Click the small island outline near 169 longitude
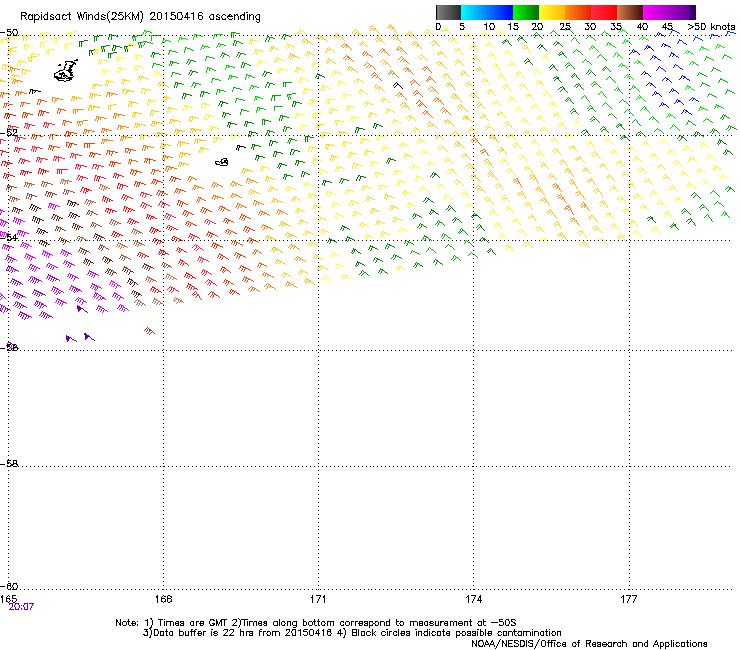740x650 pixels. tap(222, 162)
